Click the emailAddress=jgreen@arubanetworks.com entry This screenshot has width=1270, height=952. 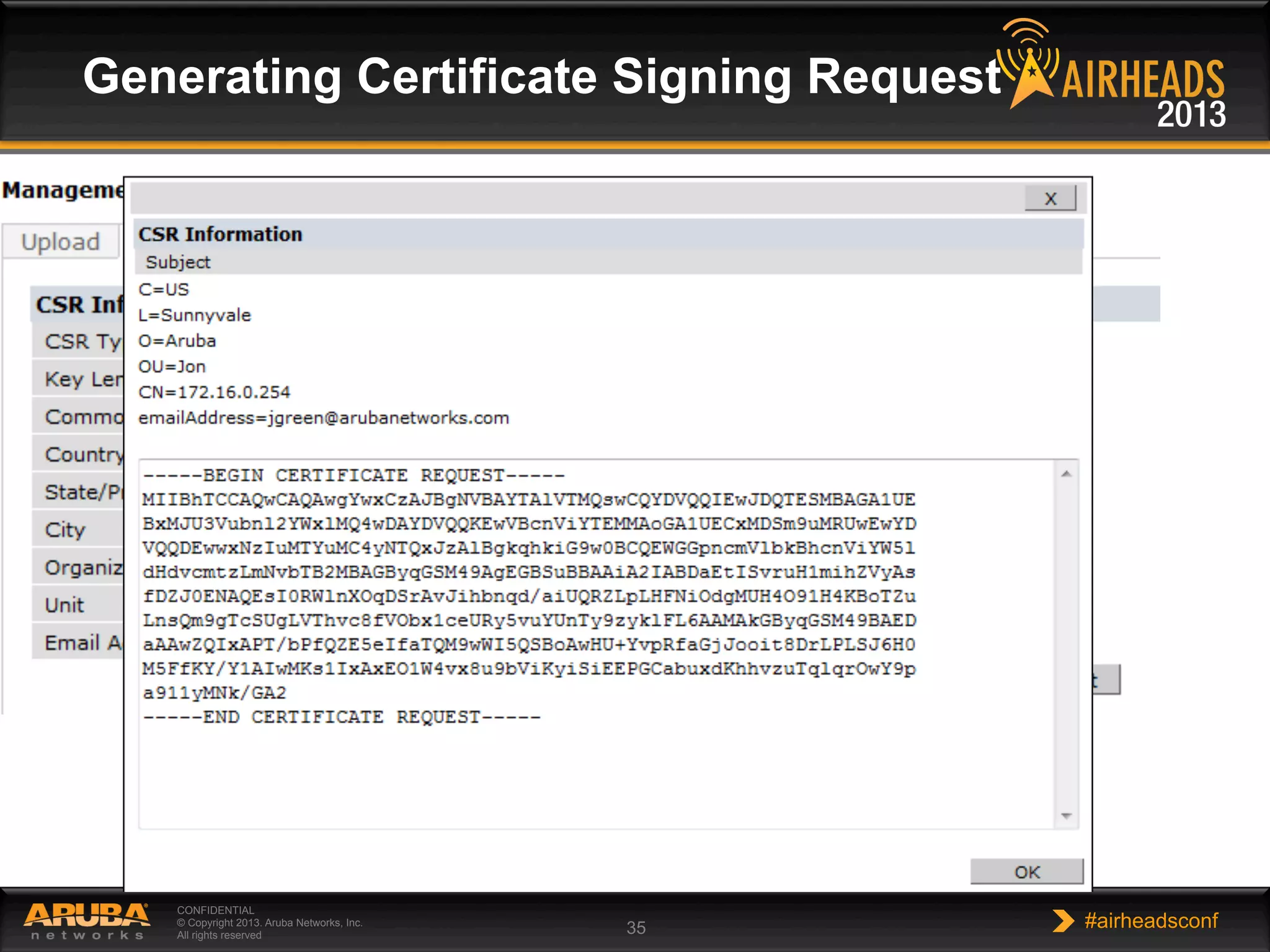tap(324, 418)
